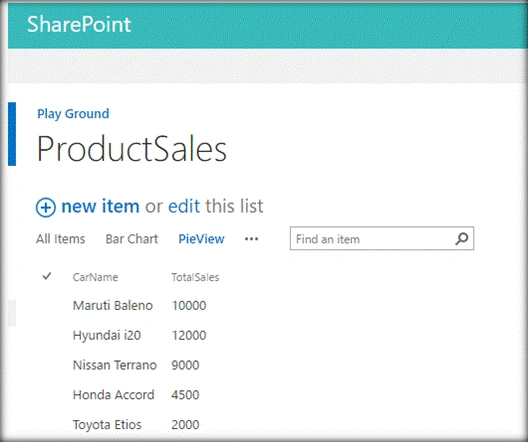Click the 9000 sales value
The height and width of the screenshot is (442, 528).
(x=185, y=365)
